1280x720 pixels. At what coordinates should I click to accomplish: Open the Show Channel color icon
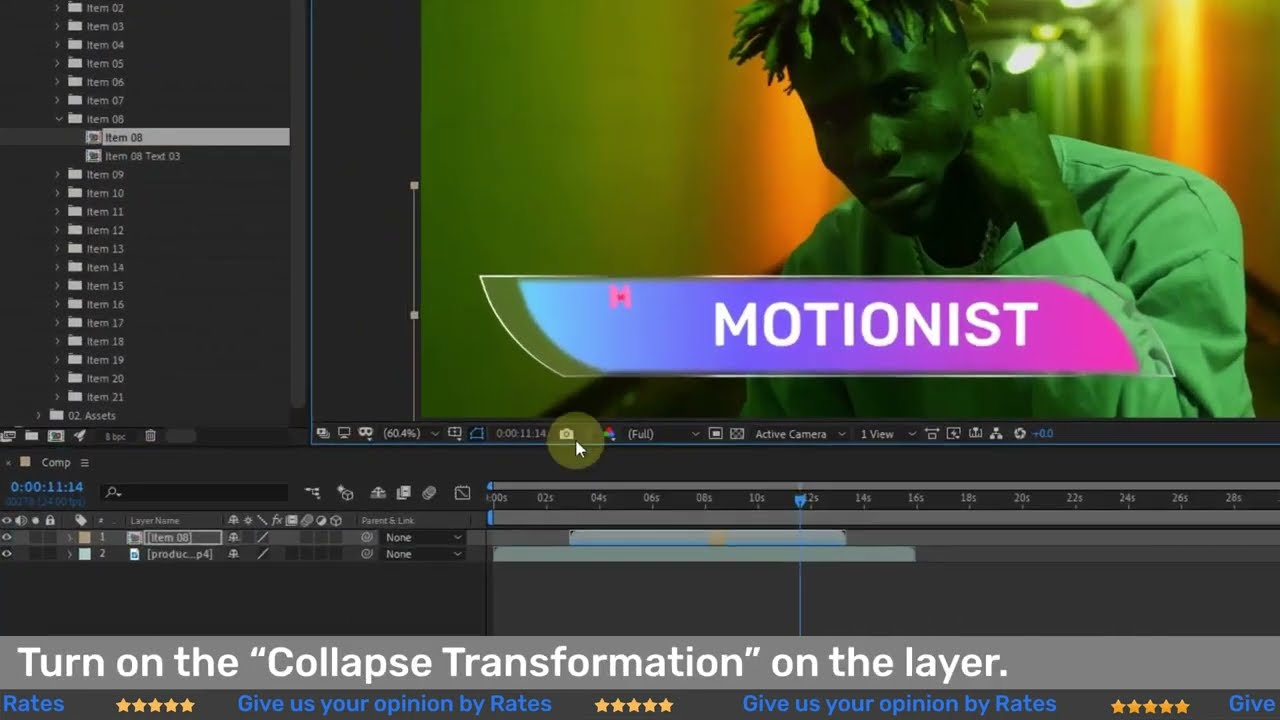pyautogui.click(x=608, y=434)
